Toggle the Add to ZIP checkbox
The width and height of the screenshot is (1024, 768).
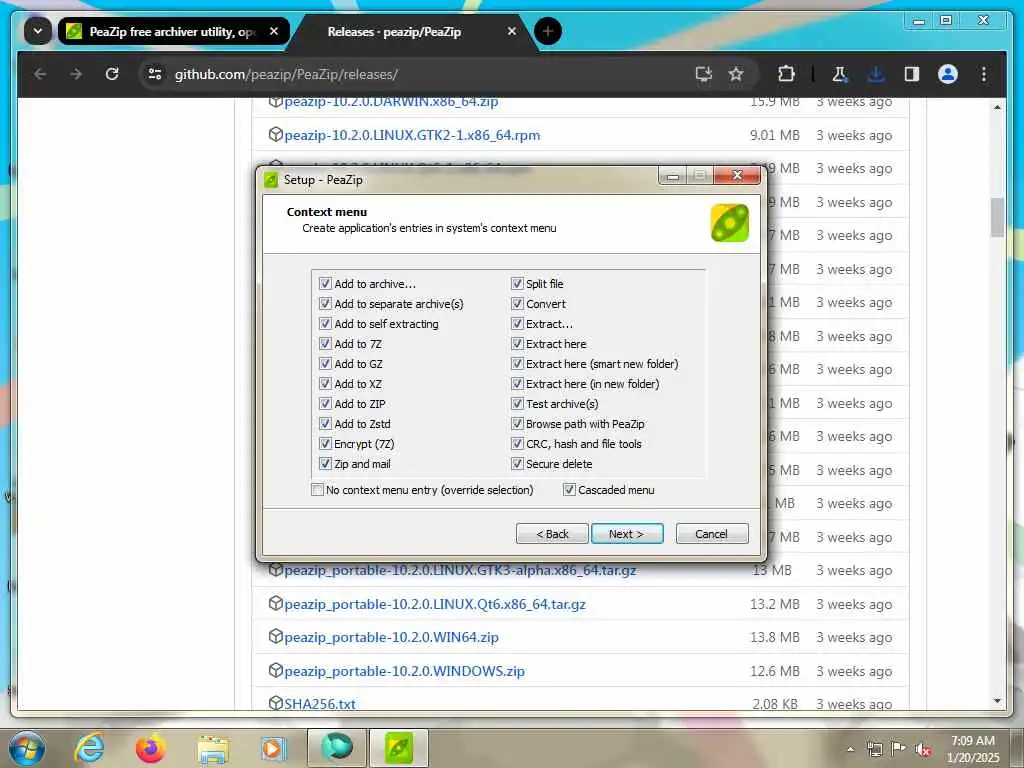coord(325,404)
